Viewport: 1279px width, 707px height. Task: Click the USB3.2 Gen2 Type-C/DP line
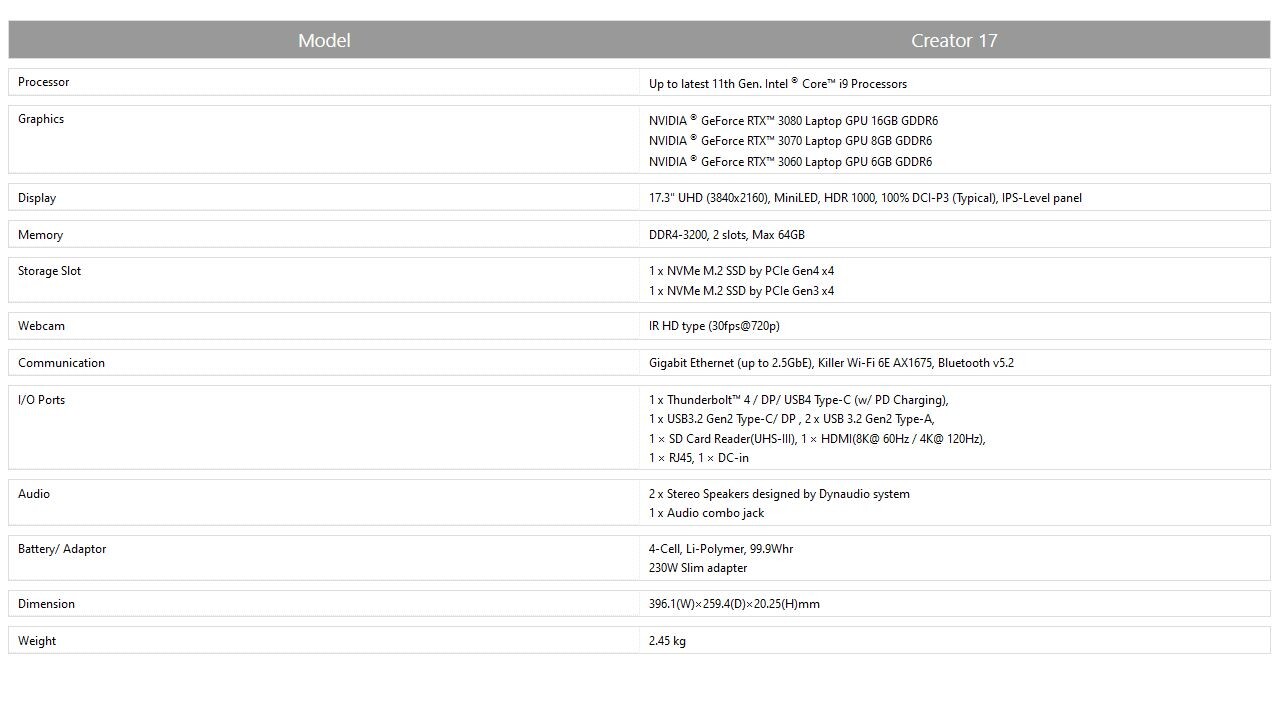click(792, 419)
